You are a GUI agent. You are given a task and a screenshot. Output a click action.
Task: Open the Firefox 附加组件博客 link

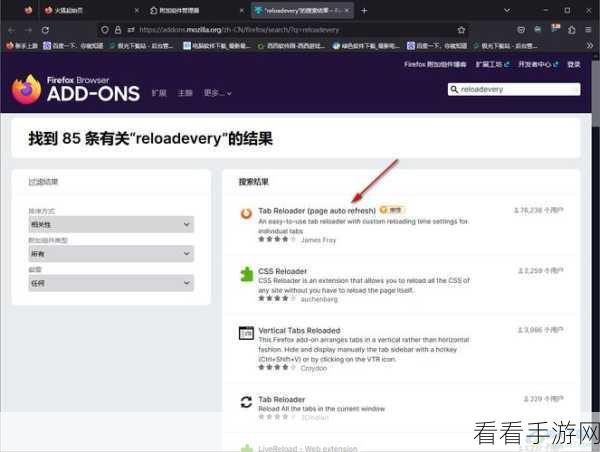click(435, 64)
